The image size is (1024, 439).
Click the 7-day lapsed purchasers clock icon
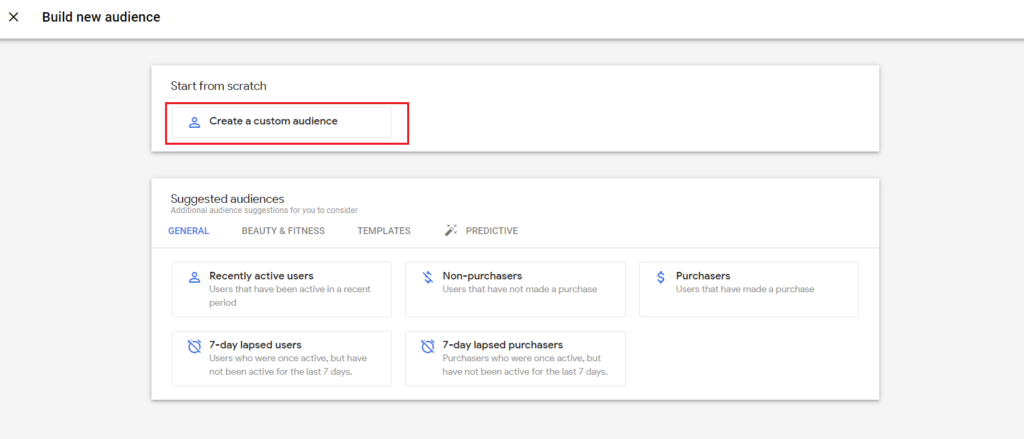pos(428,346)
